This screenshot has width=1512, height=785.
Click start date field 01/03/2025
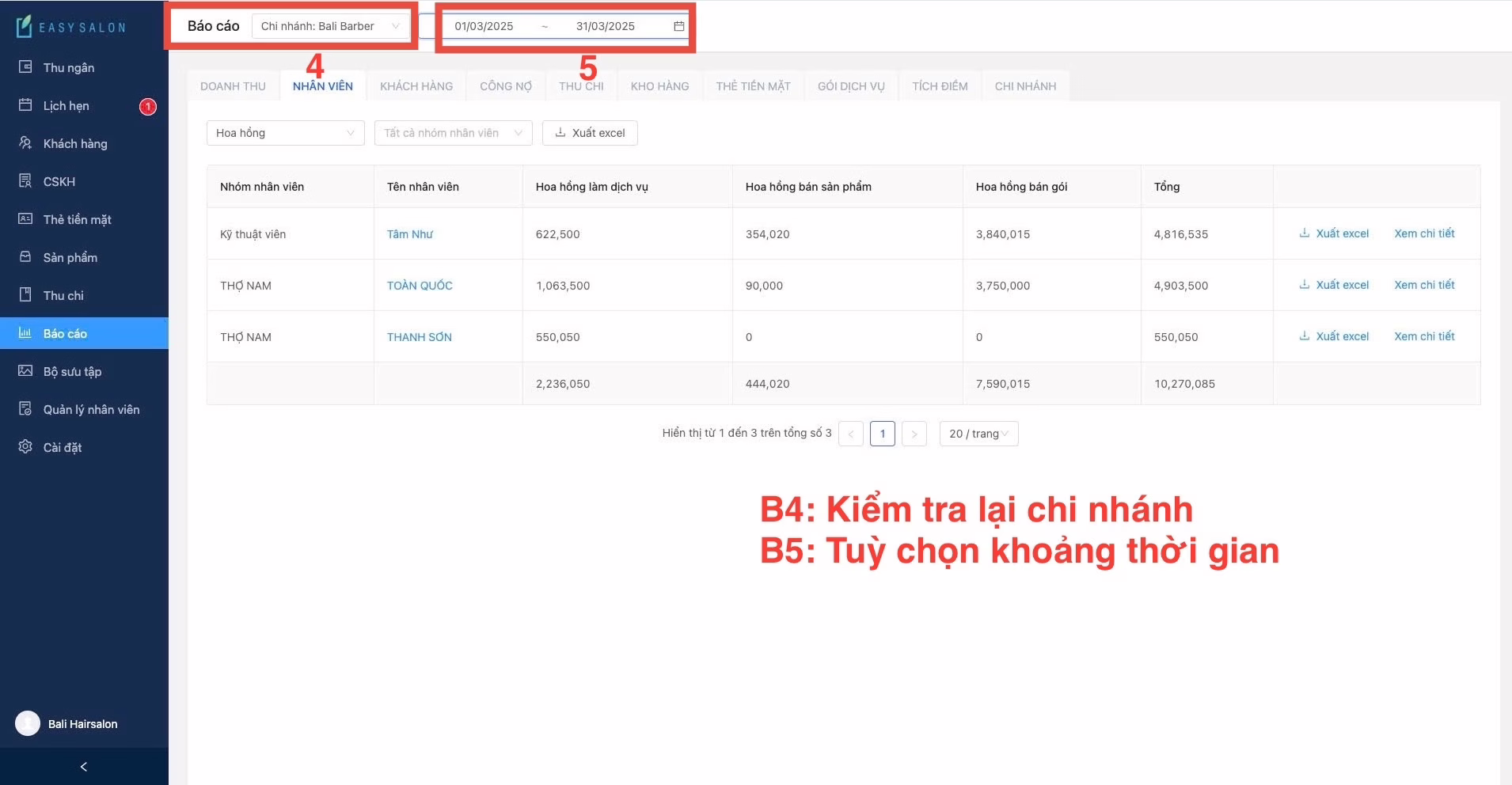pyautogui.click(x=484, y=26)
